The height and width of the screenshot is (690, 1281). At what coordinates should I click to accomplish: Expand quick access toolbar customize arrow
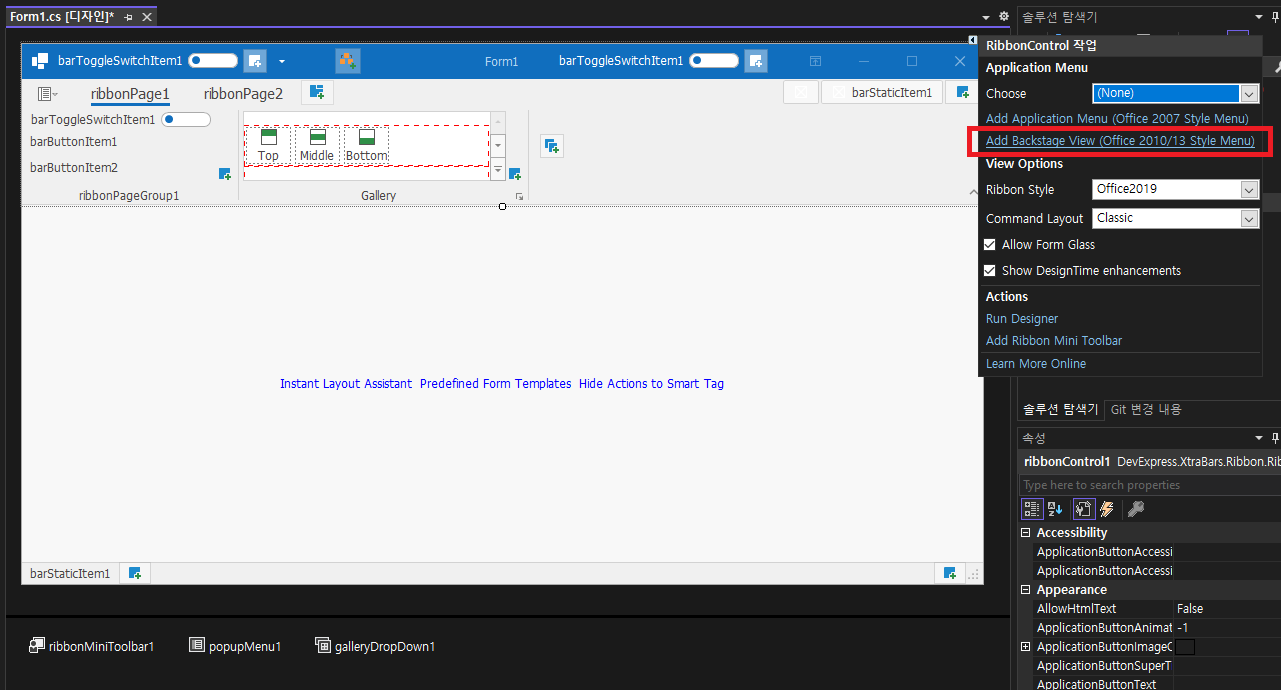(x=282, y=61)
